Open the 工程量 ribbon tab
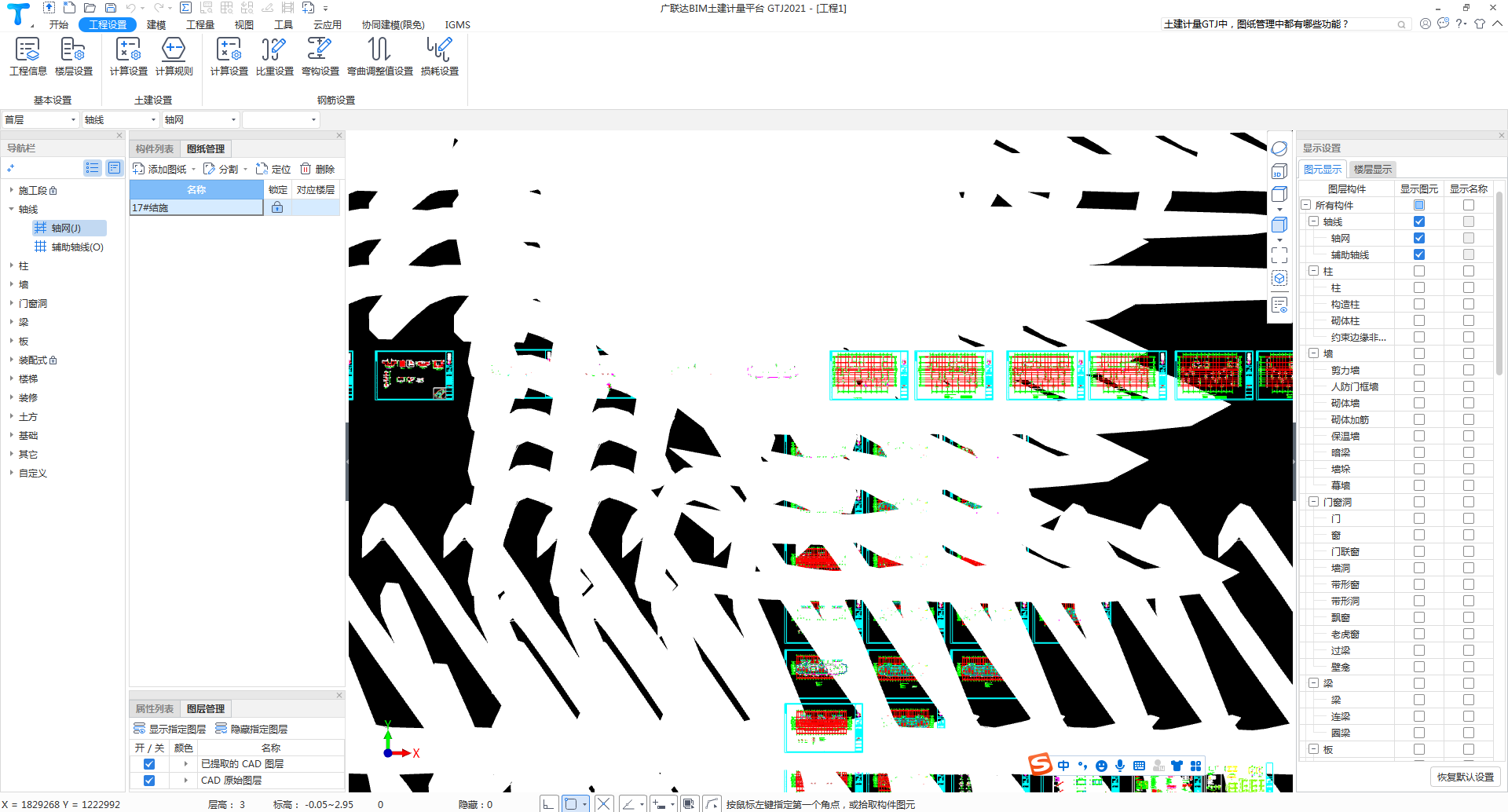 [200, 24]
